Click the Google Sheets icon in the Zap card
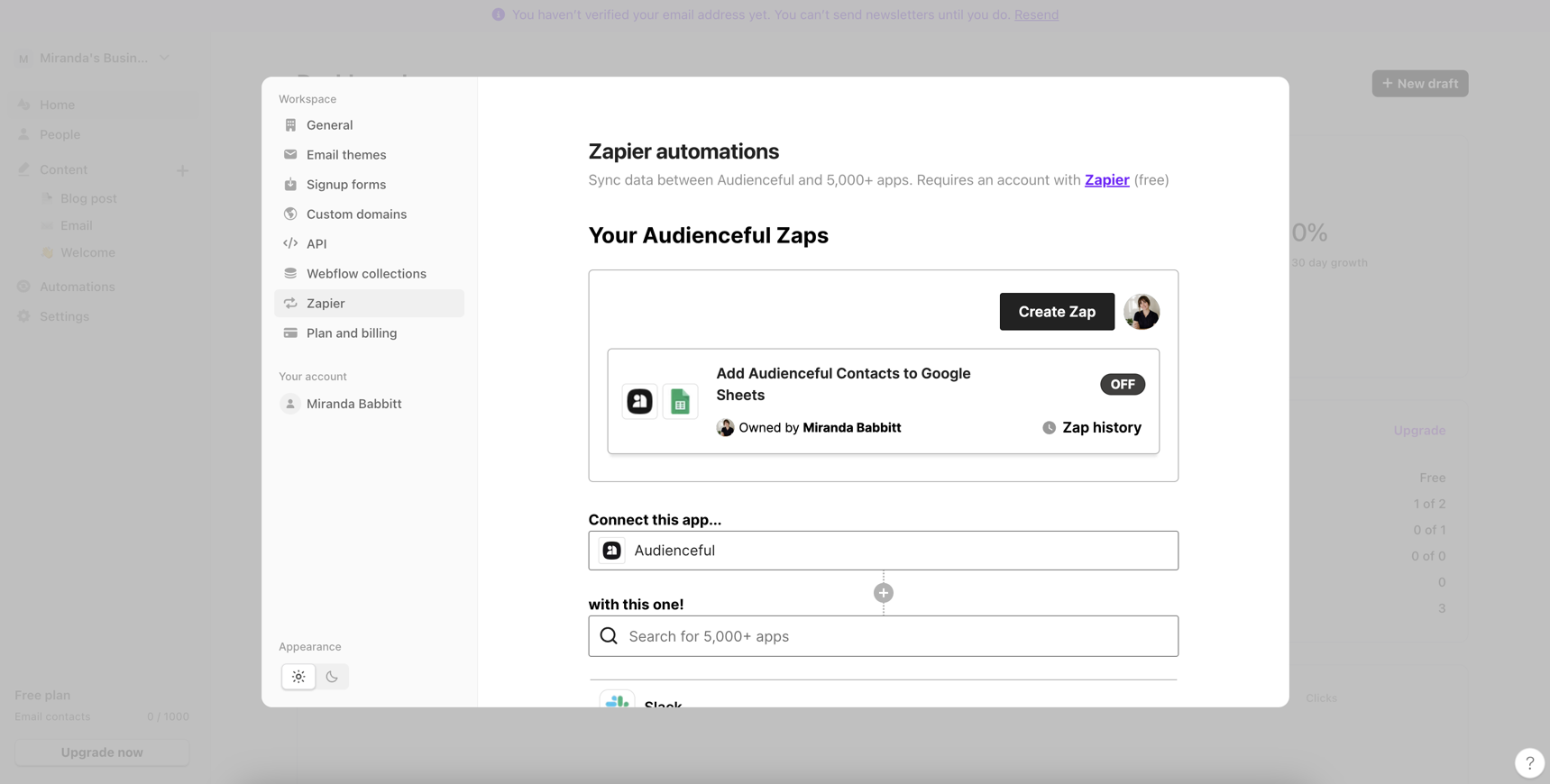Image resolution: width=1550 pixels, height=784 pixels. [680, 401]
